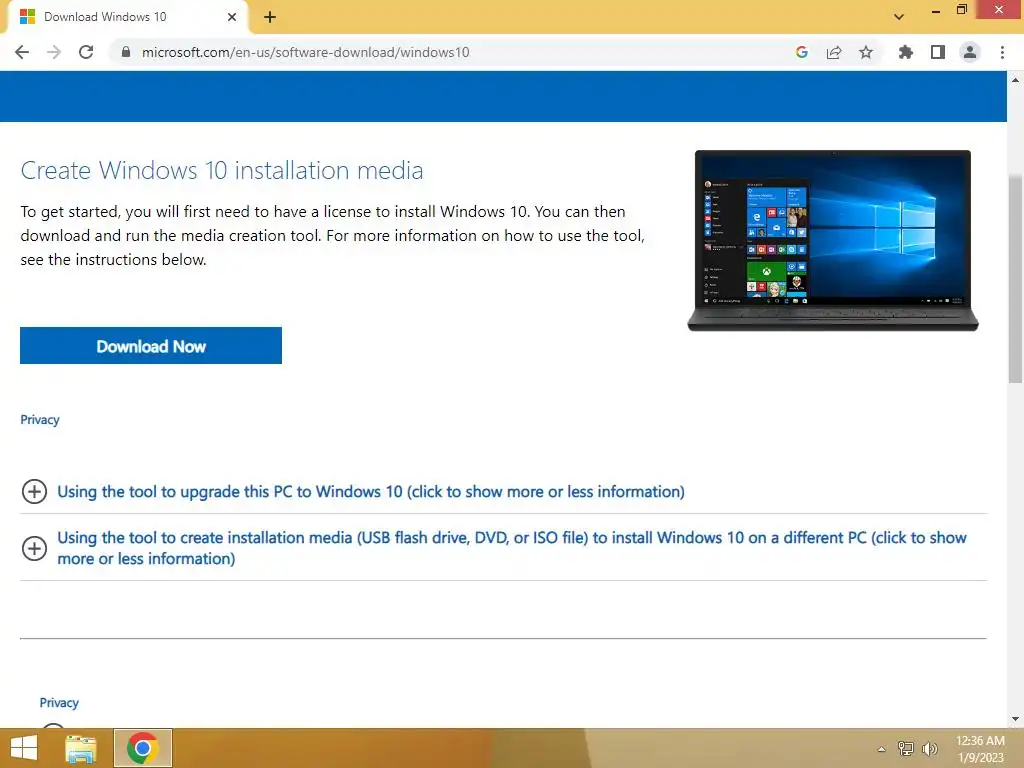
Task: Expand create installation media section plus icon
Action: [x=35, y=548]
